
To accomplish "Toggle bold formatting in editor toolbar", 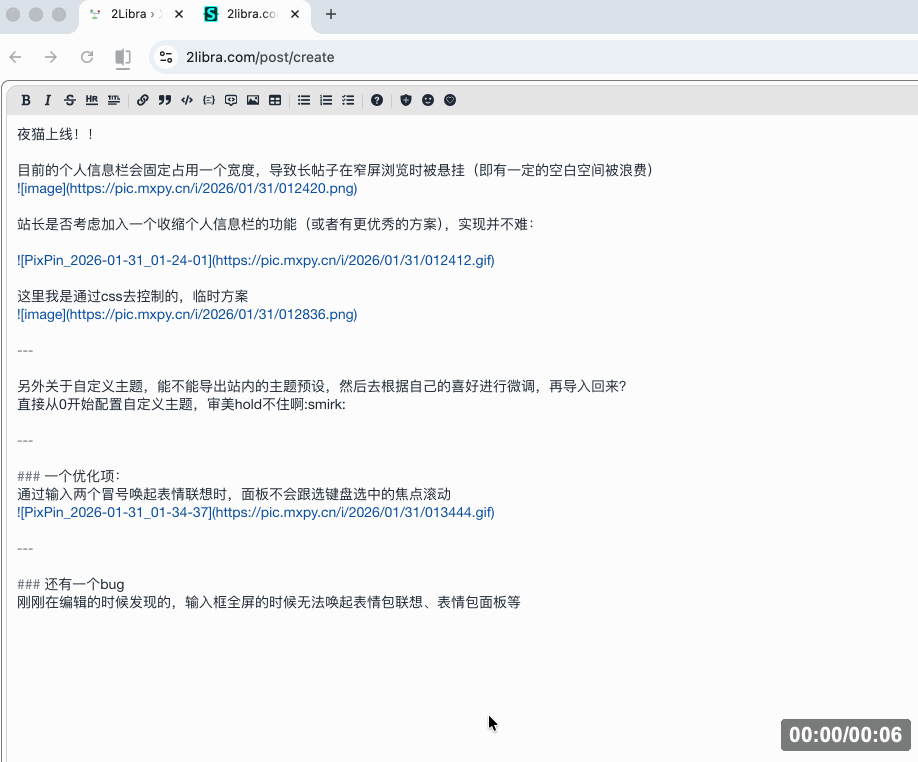I will (x=26, y=100).
